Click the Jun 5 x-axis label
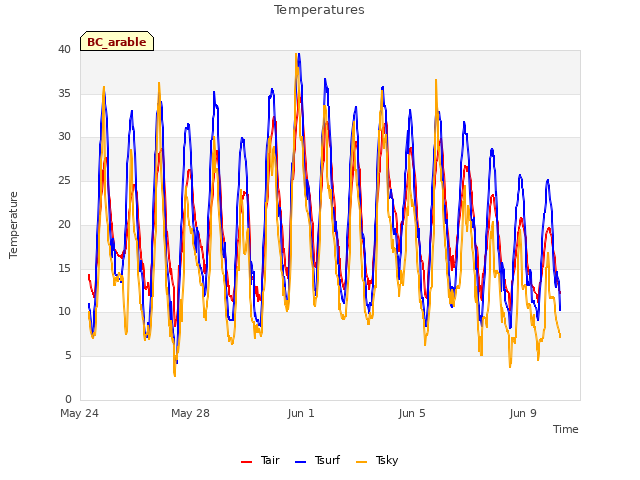This screenshot has width=640, height=480. 412,413
